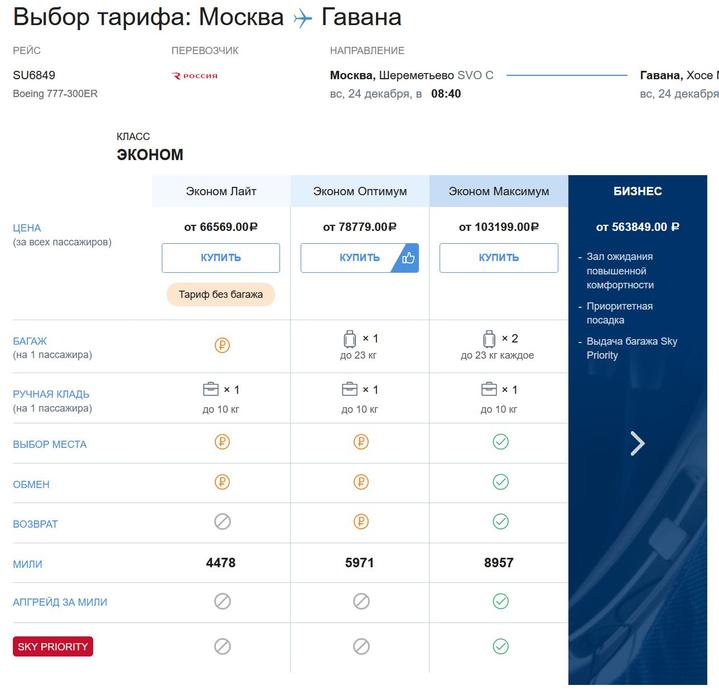
Task: Select the Эконом Лайт tariff header
Action: tap(221, 191)
